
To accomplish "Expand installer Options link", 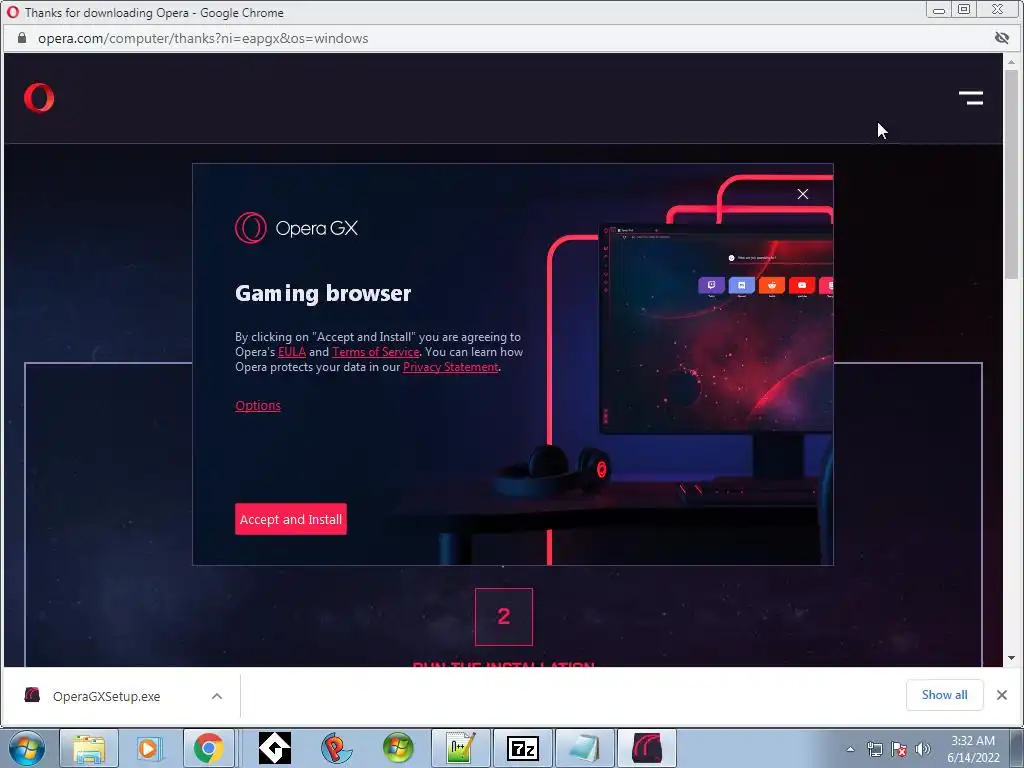I will 258,406.
